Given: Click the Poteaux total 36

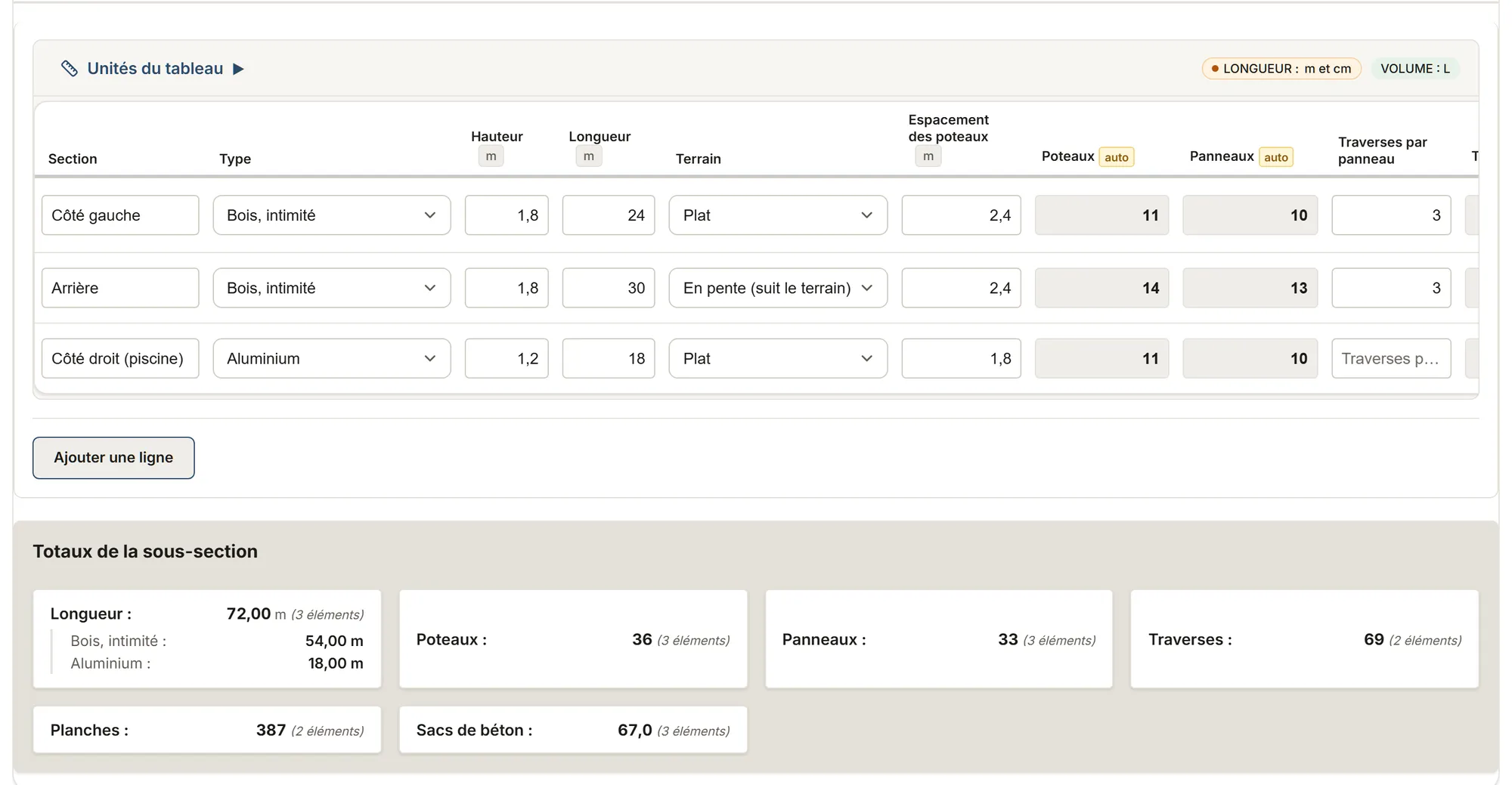Looking at the screenshot, I should [x=642, y=640].
